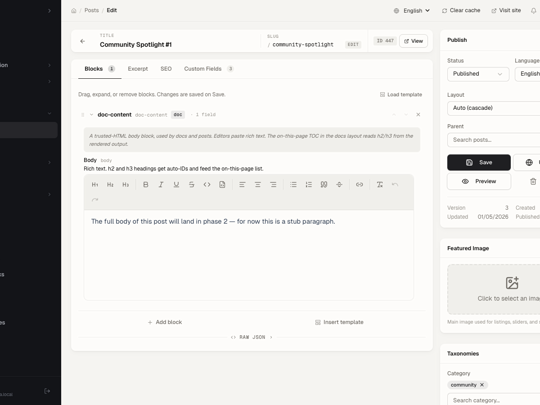The height and width of the screenshot is (405, 540).
Task: Collapse the doc-content block chevron
Action: point(91,115)
